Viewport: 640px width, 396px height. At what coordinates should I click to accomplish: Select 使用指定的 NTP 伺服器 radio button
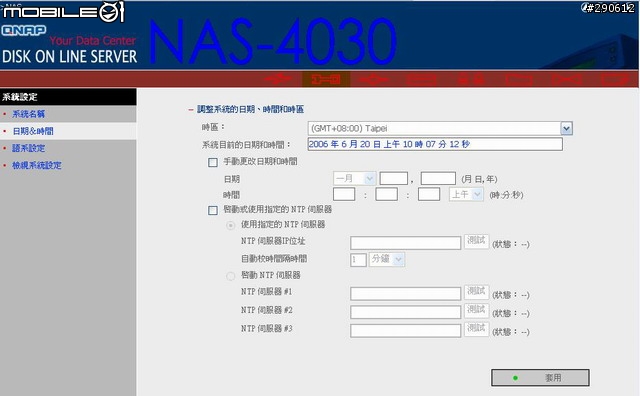point(231,225)
